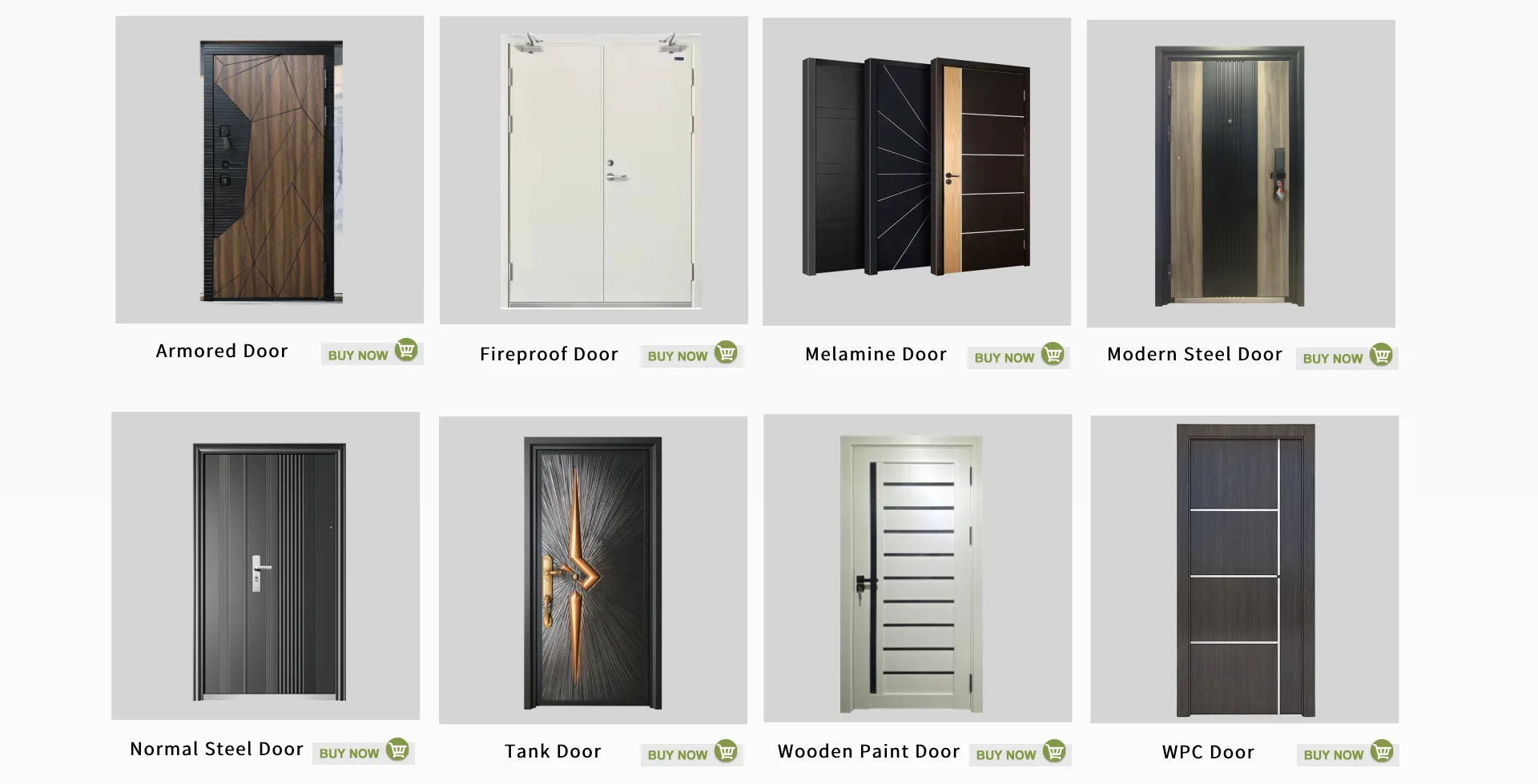Select the Modern Steel Door thumbnail
This screenshot has width=1538, height=784.
(x=1241, y=174)
